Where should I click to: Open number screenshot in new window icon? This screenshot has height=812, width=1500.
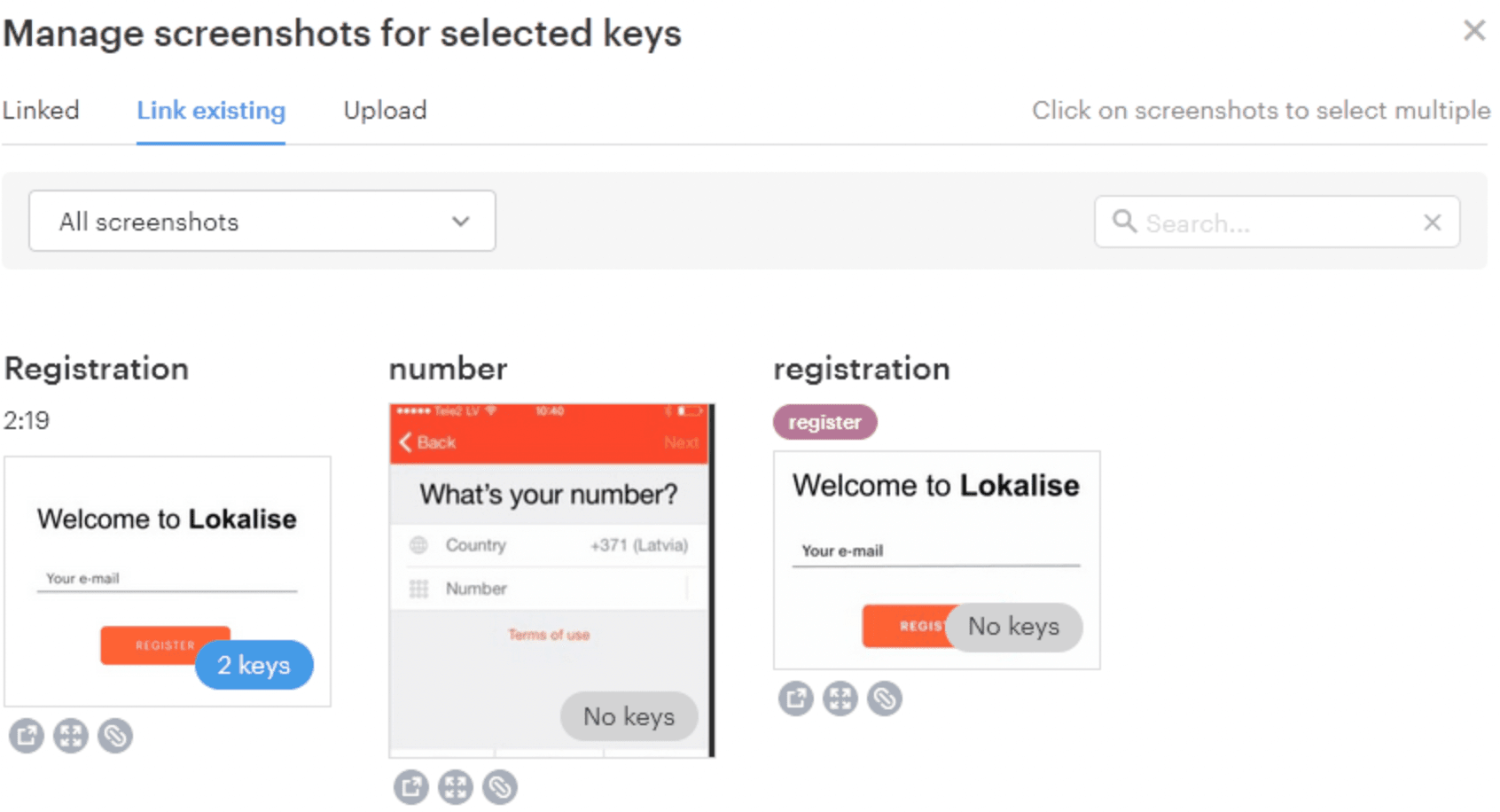click(x=411, y=787)
